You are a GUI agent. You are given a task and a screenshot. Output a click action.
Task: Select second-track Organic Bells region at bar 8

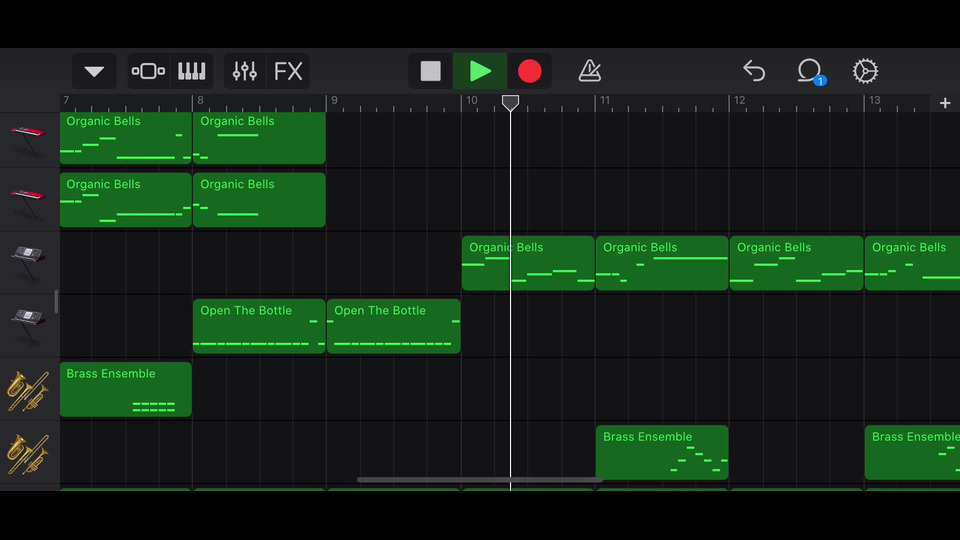tap(259, 200)
